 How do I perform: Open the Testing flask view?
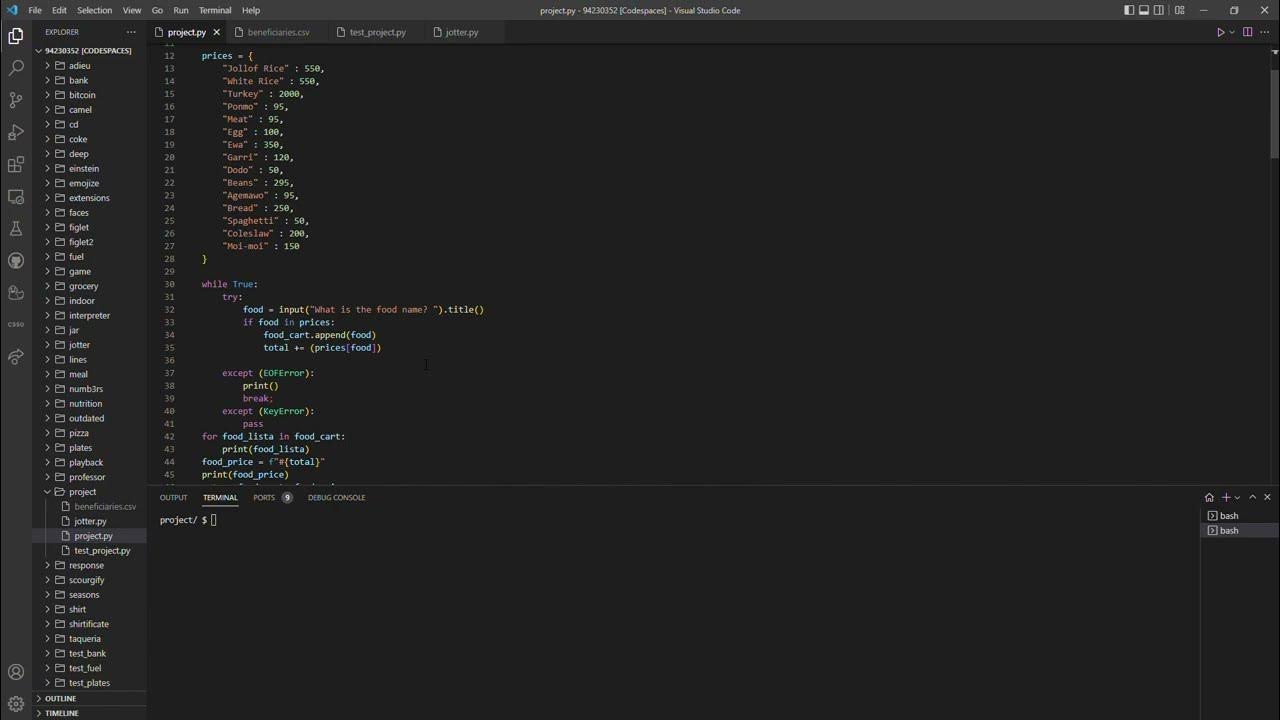pyautogui.click(x=16, y=228)
